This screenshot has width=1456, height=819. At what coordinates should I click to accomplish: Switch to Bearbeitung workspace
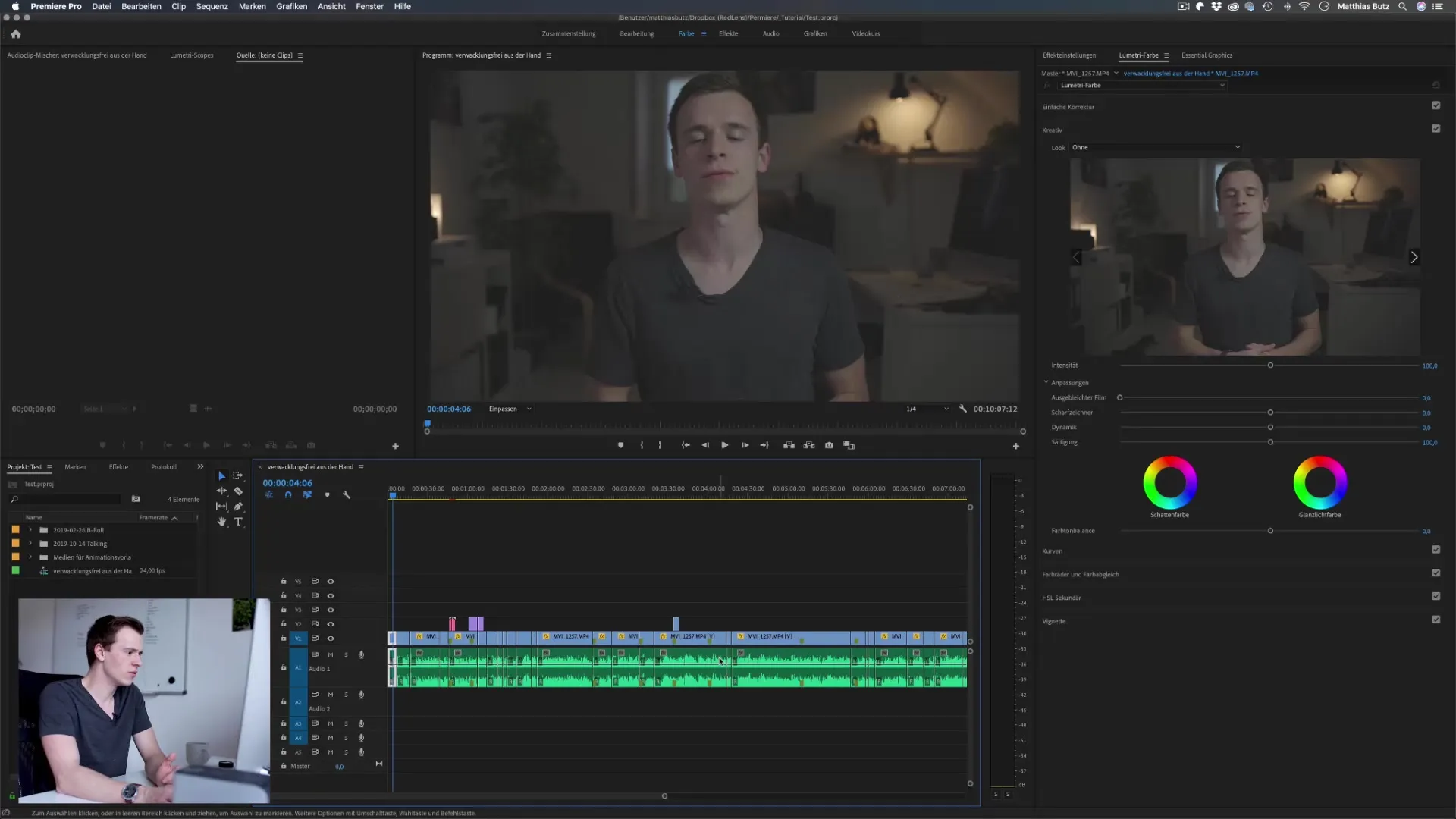tap(636, 34)
